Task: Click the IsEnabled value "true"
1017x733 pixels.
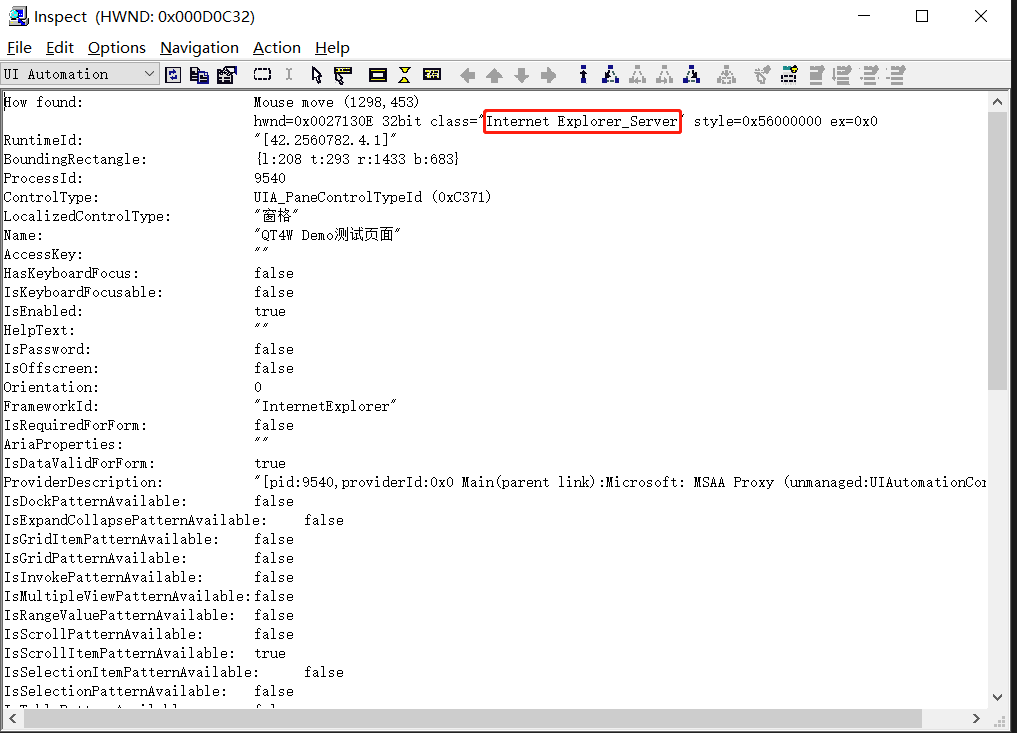Action: tap(270, 311)
